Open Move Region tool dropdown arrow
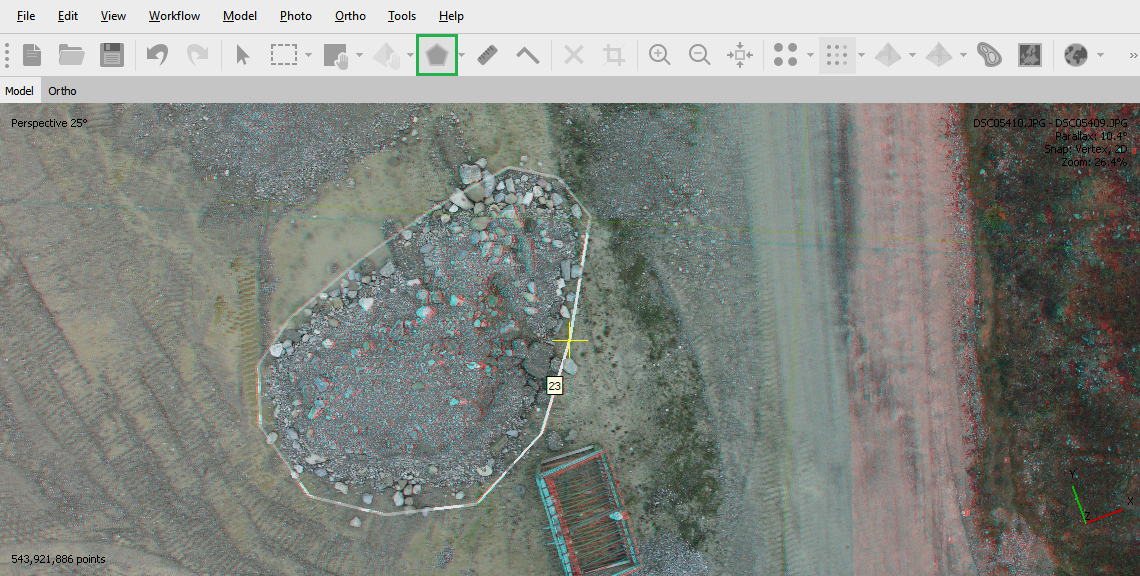 359,55
